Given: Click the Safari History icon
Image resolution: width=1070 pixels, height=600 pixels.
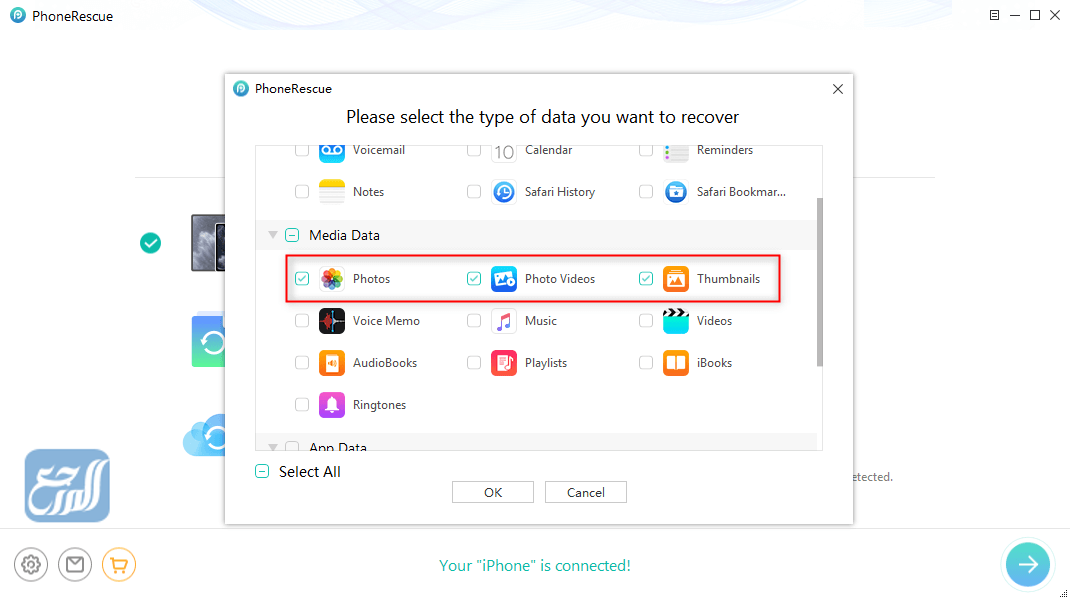Looking at the screenshot, I should 504,192.
